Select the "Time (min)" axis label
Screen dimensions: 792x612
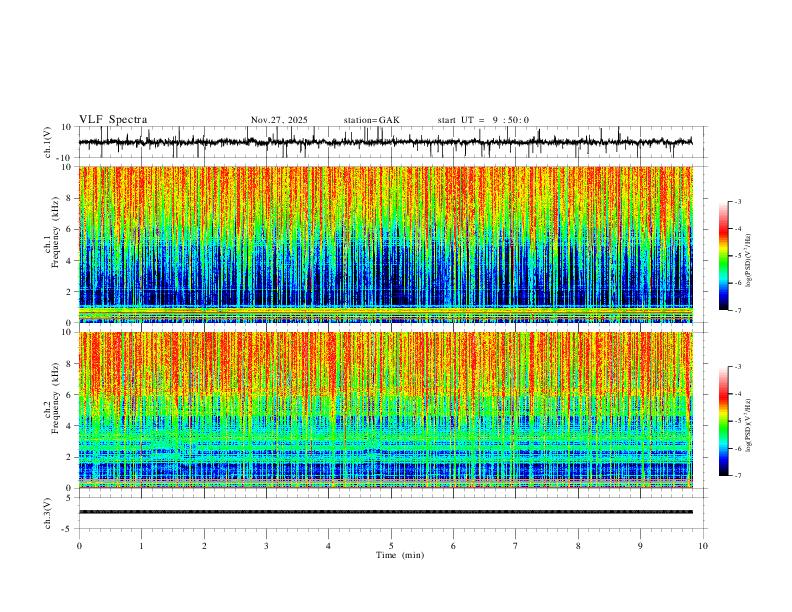pos(400,555)
